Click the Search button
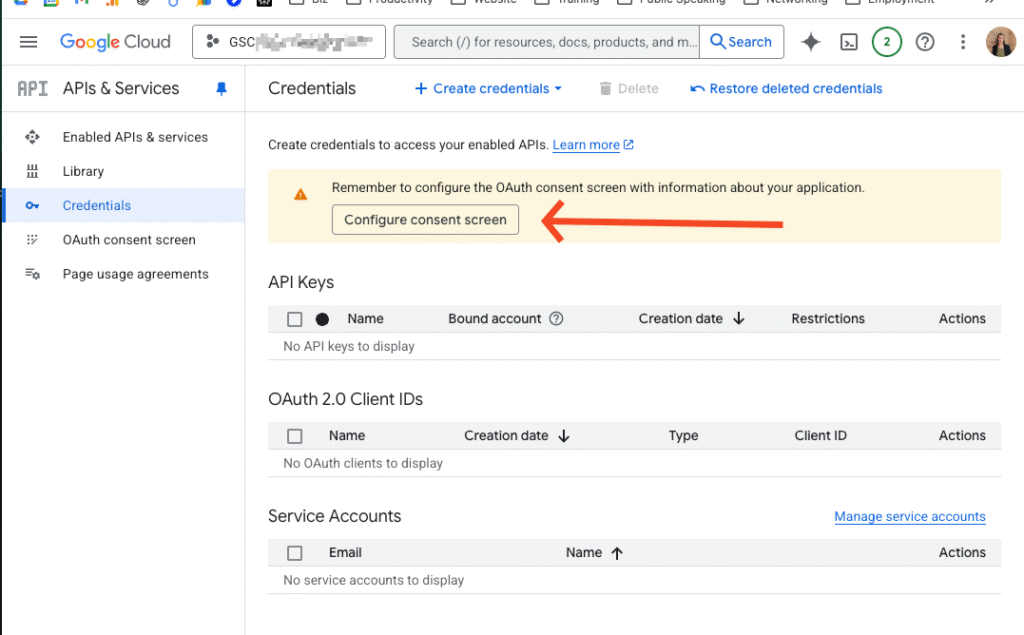The image size is (1024, 635). click(x=741, y=42)
